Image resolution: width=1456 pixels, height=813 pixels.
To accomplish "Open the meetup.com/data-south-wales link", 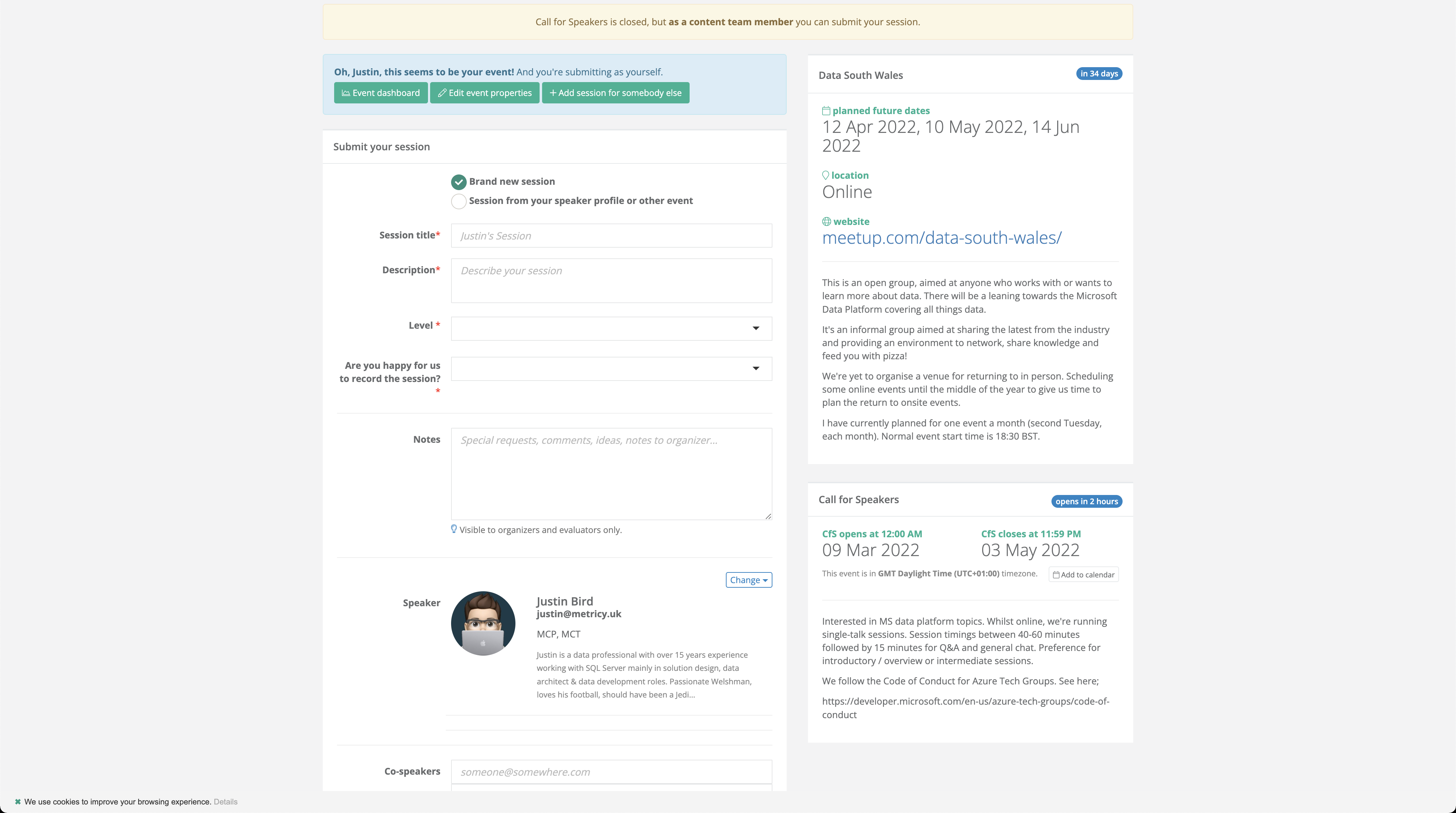I will click(942, 238).
